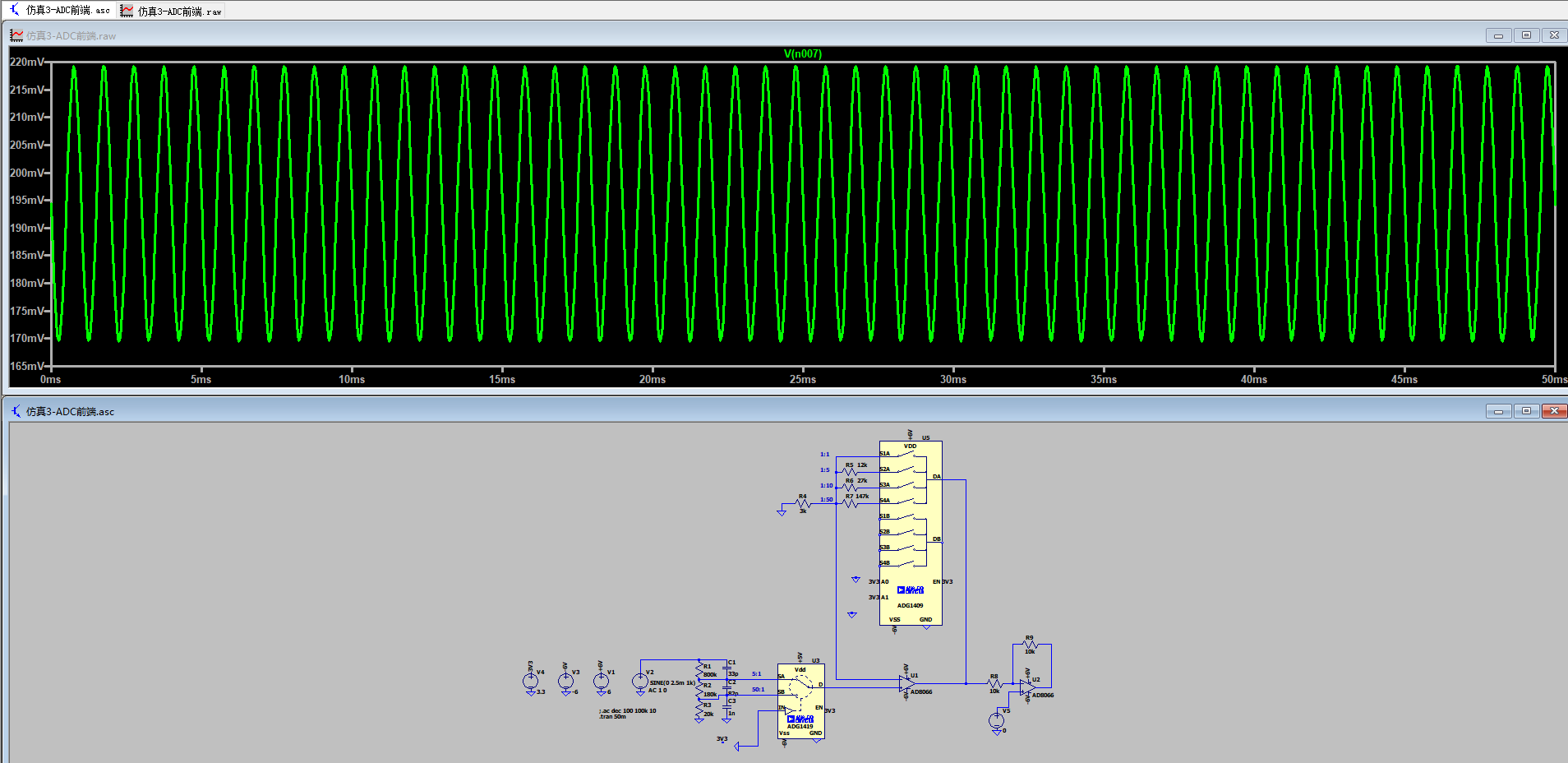Select resistor R8 10k symbol
This screenshot has height=763, width=1568.
click(994, 683)
